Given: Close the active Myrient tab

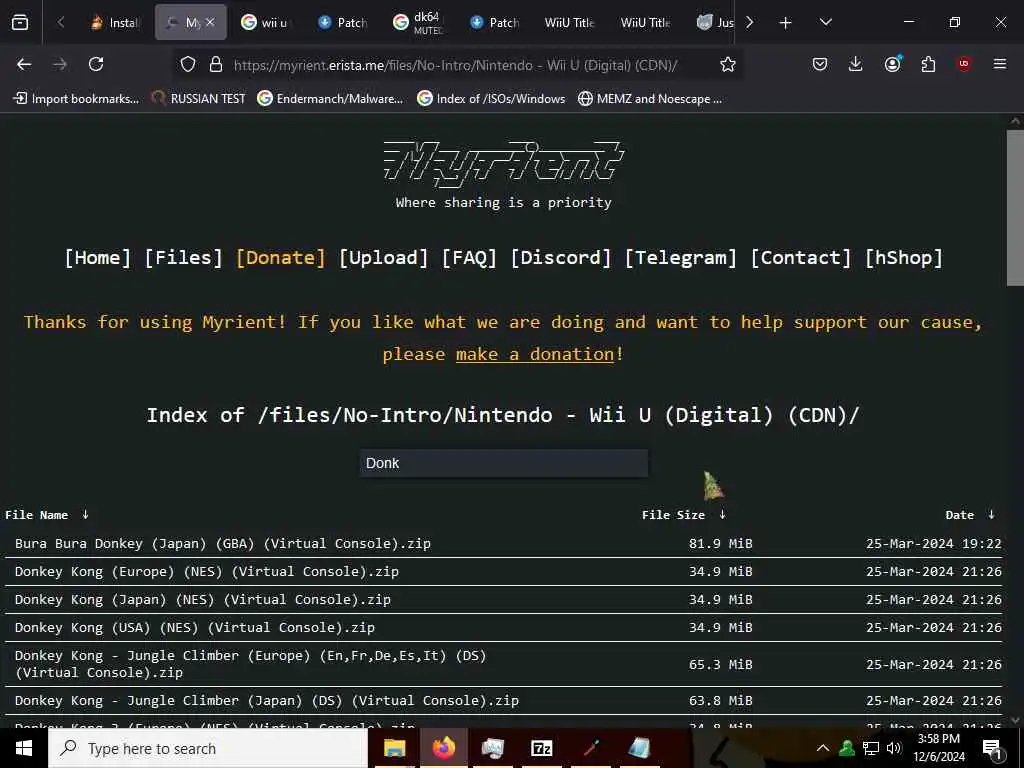Looking at the screenshot, I should 210,22.
